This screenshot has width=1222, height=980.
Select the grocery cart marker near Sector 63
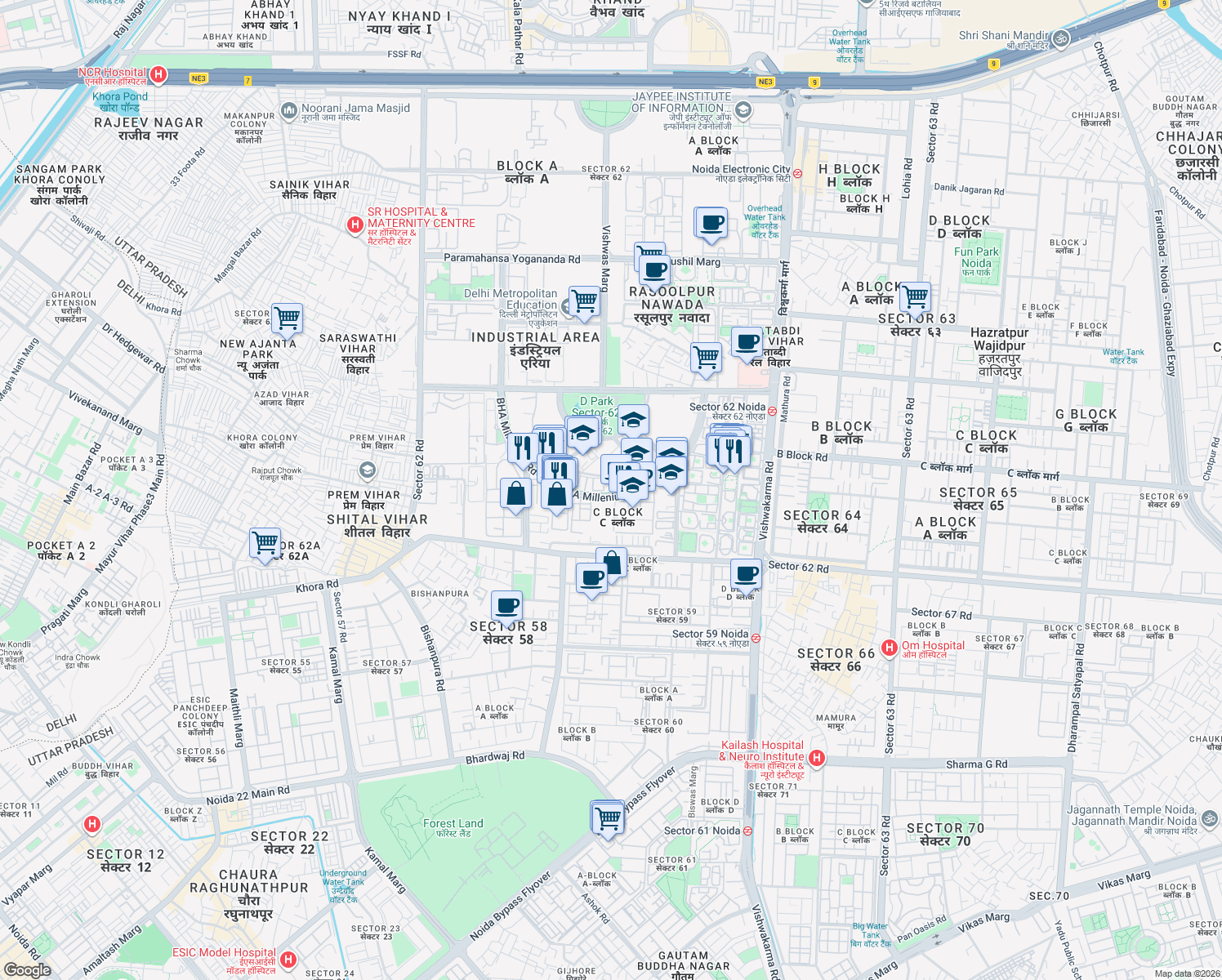coord(915,296)
